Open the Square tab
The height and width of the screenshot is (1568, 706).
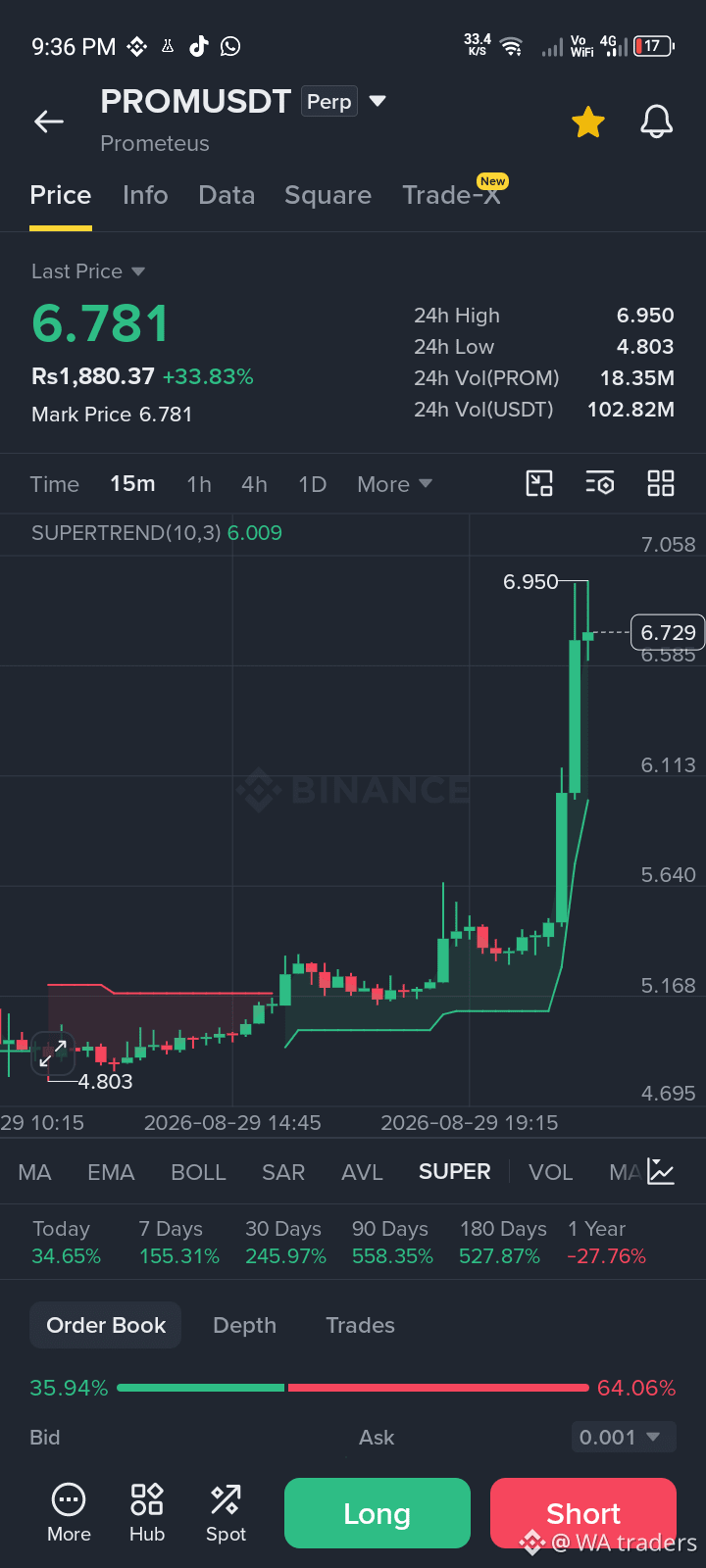point(328,195)
